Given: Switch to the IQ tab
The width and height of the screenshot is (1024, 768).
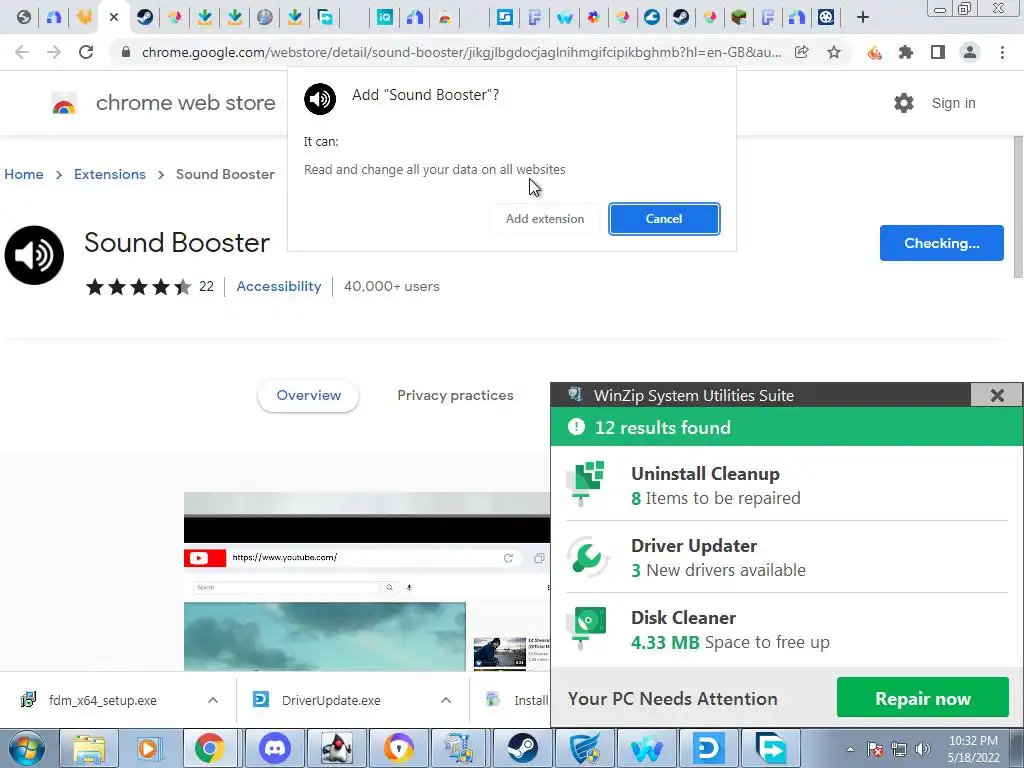Looking at the screenshot, I should click(385, 17).
